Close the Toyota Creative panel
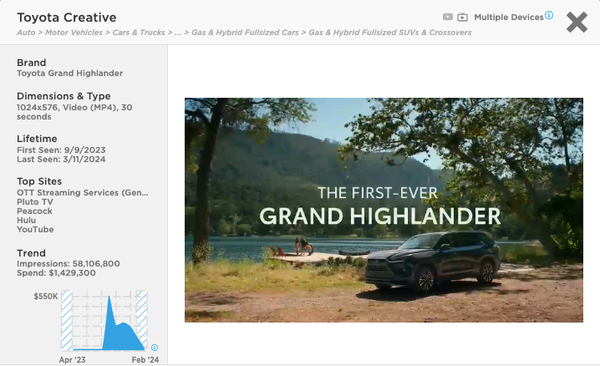The height and width of the screenshot is (366, 600). [x=577, y=22]
